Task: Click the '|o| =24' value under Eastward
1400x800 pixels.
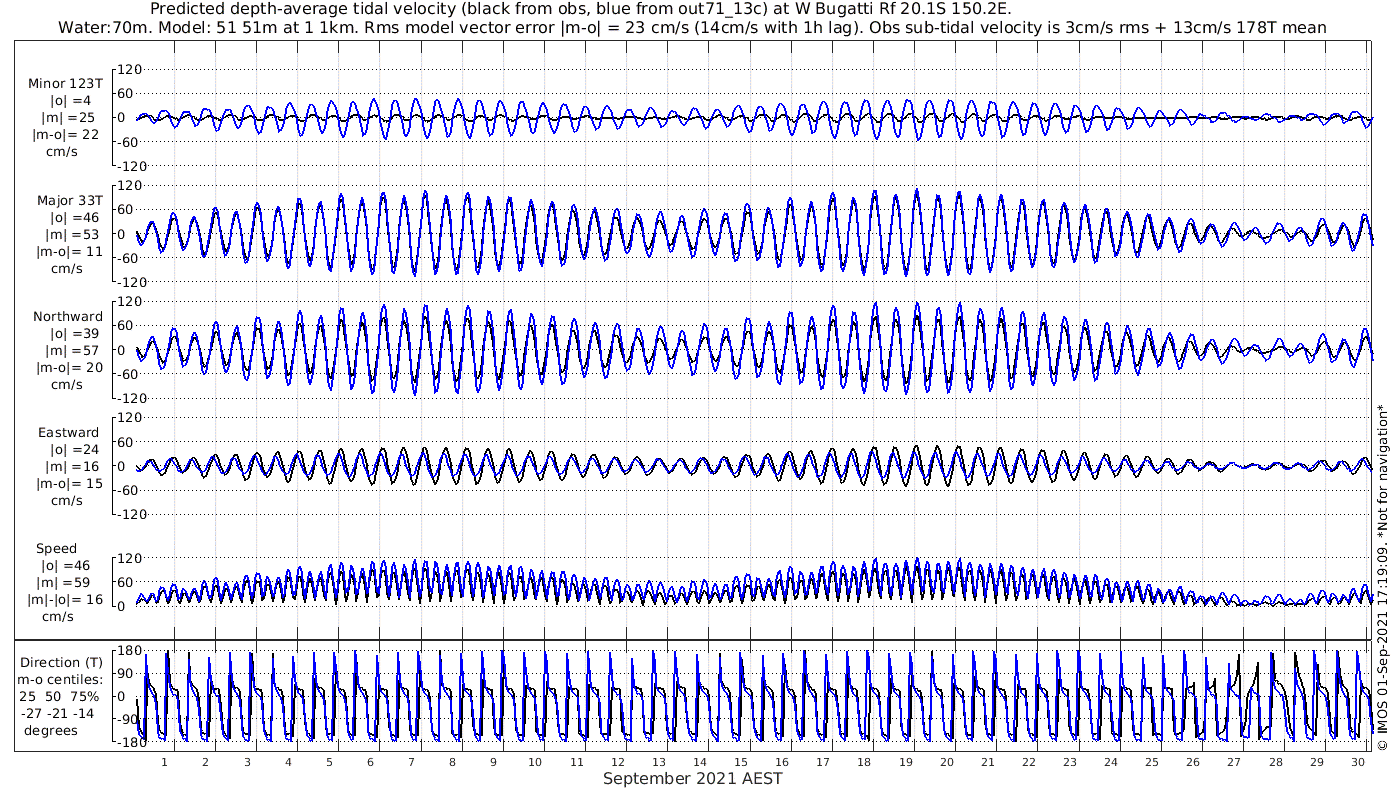Action: click(73, 450)
